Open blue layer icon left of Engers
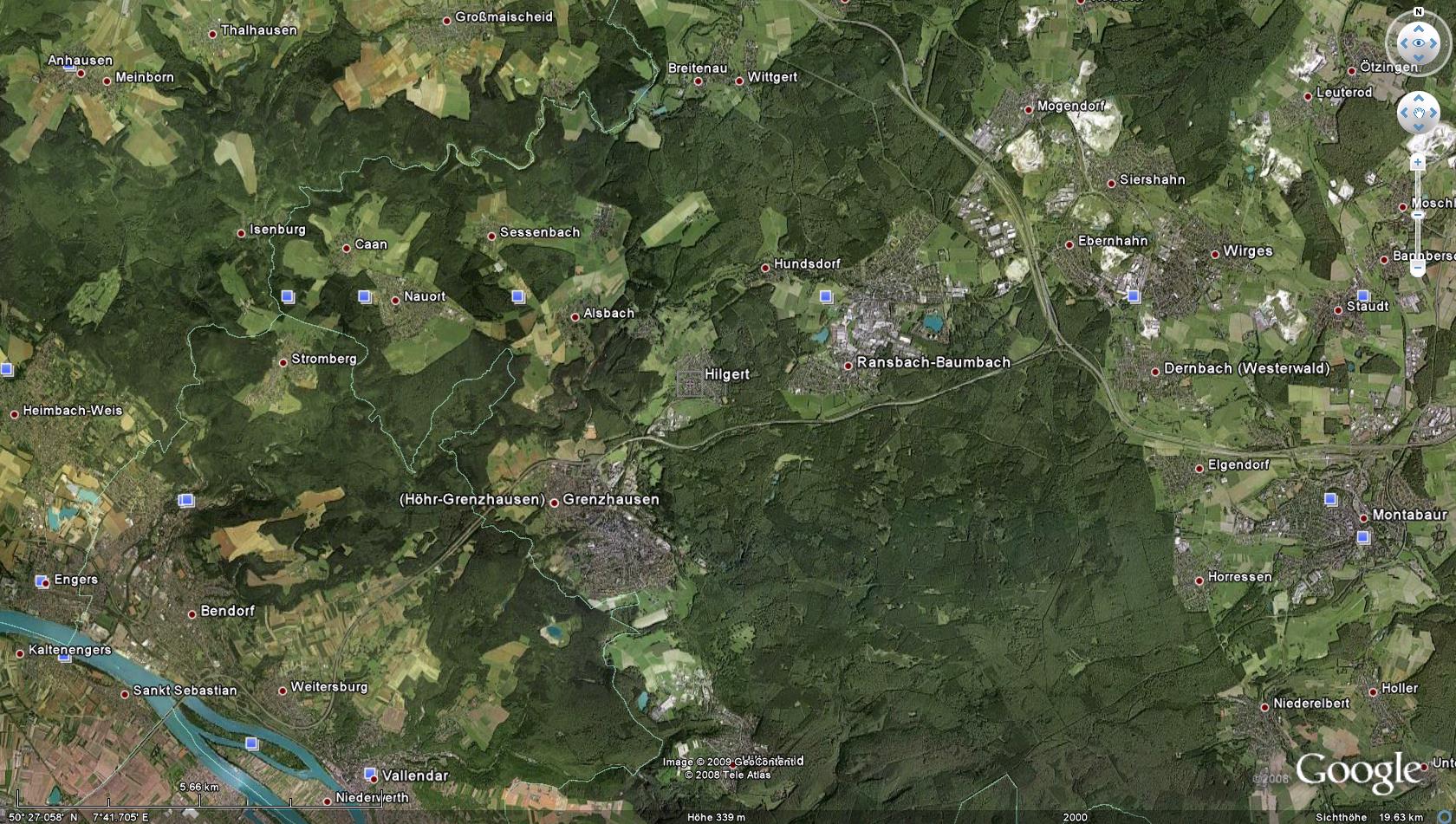Image resolution: width=1456 pixels, height=824 pixels. pyautogui.click(x=41, y=581)
